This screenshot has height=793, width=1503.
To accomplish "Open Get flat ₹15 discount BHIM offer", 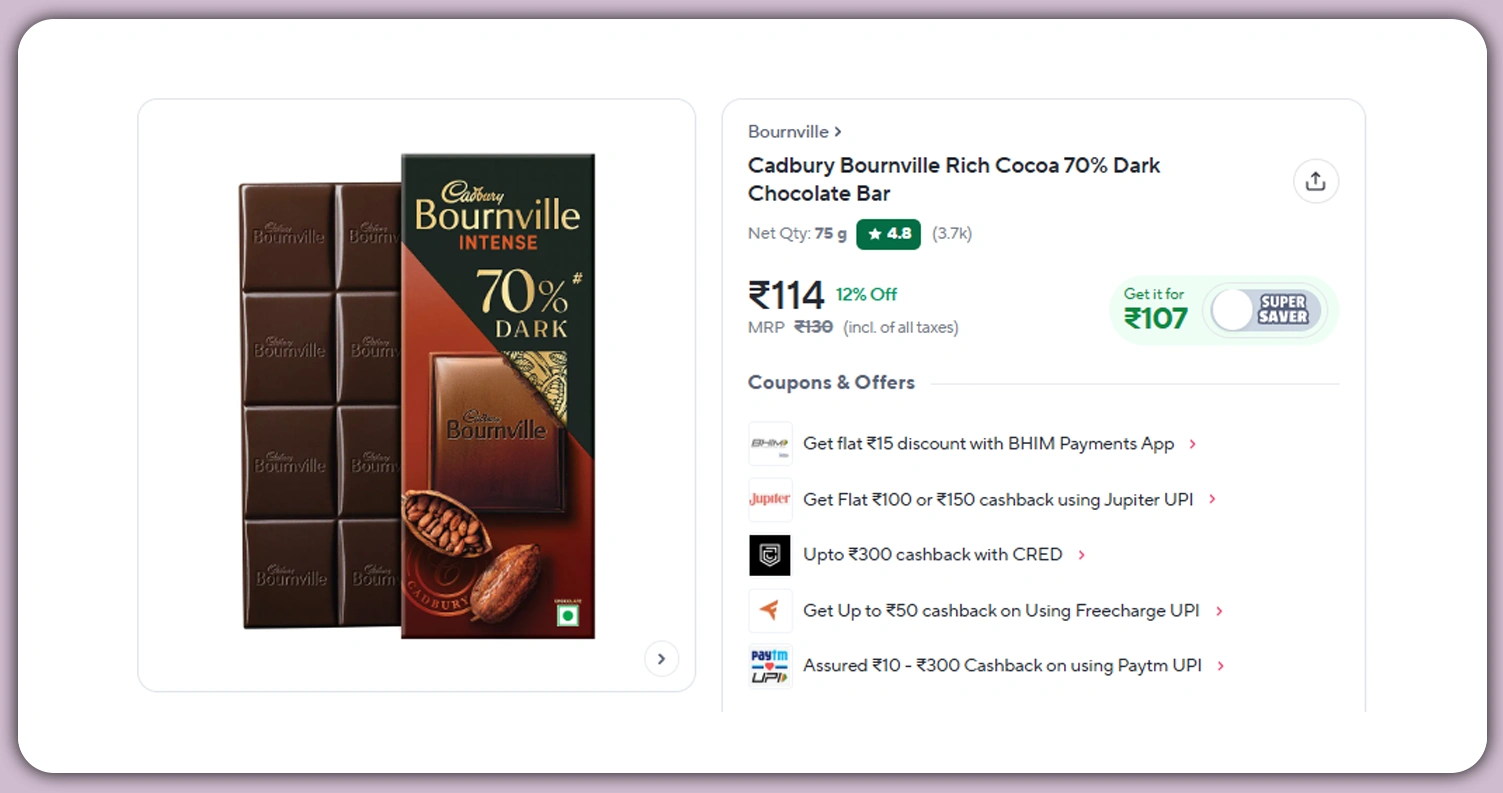I will pos(988,443).
